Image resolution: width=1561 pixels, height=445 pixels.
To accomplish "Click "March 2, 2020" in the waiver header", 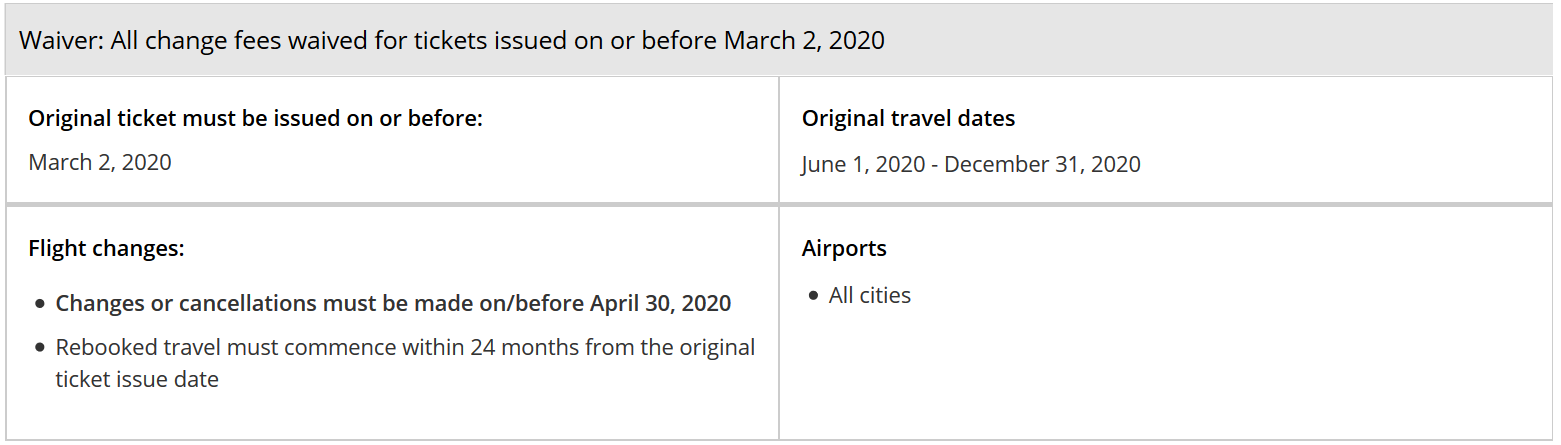I will coord(804,41).
